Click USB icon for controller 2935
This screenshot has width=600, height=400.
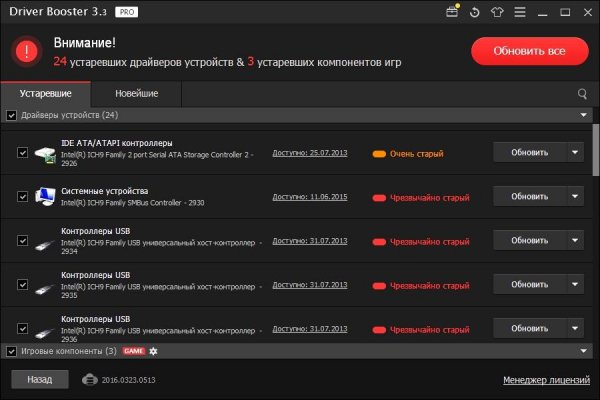[x=45, y=288]
